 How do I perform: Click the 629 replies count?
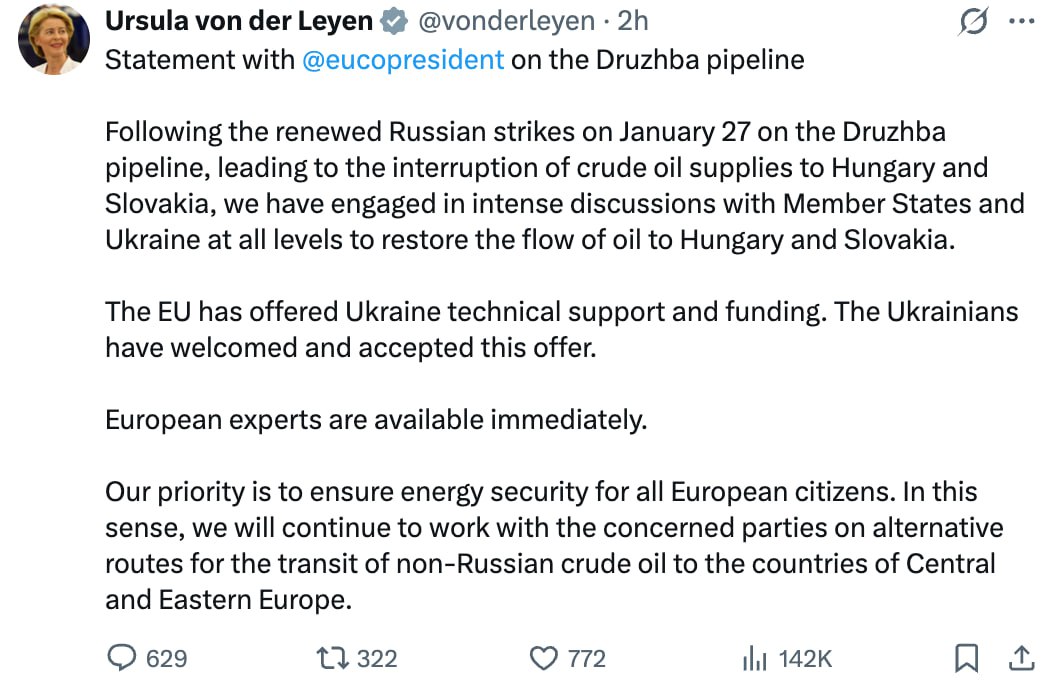166,658
